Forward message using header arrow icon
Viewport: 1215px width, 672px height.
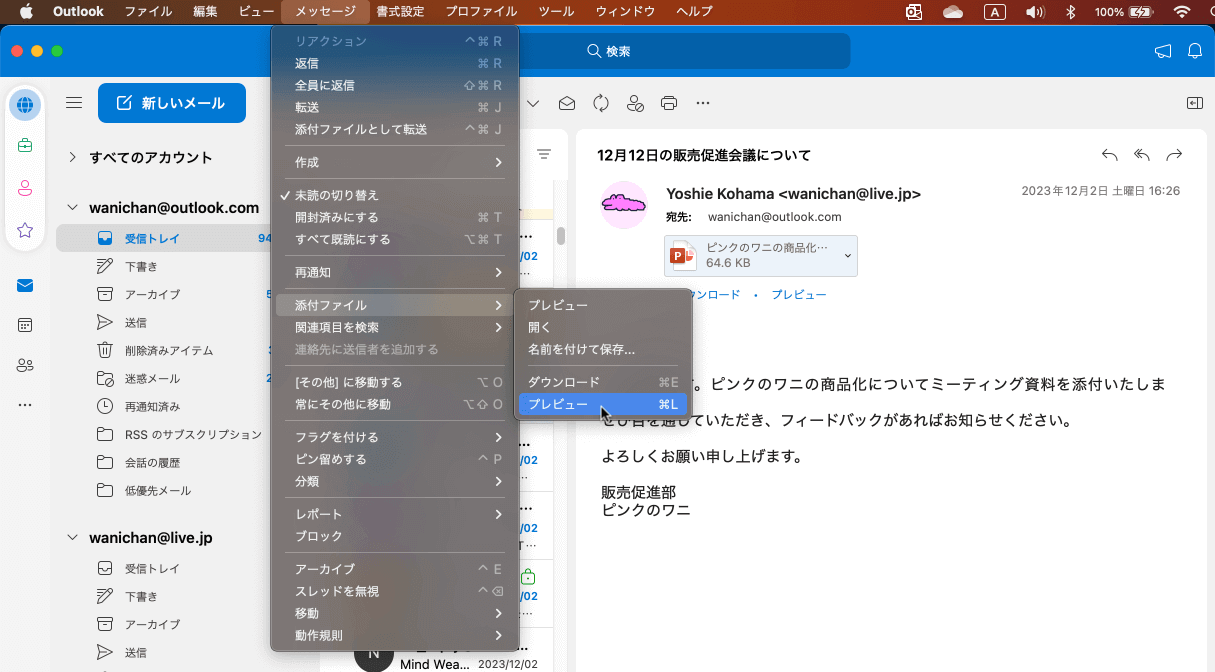[x=1175, y=155]
